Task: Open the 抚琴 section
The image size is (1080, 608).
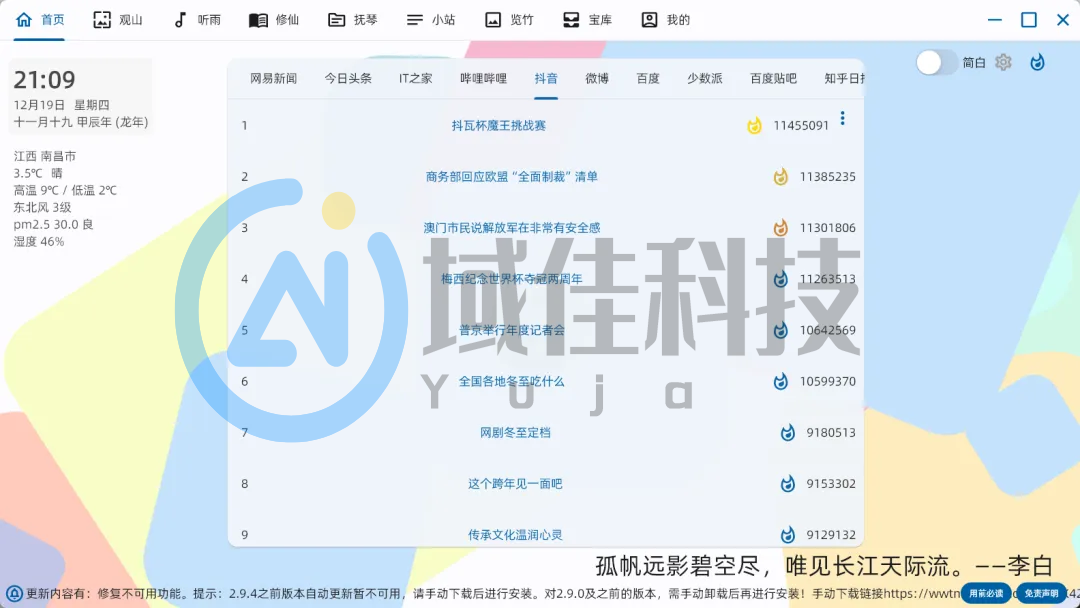Action: [353, 20]
